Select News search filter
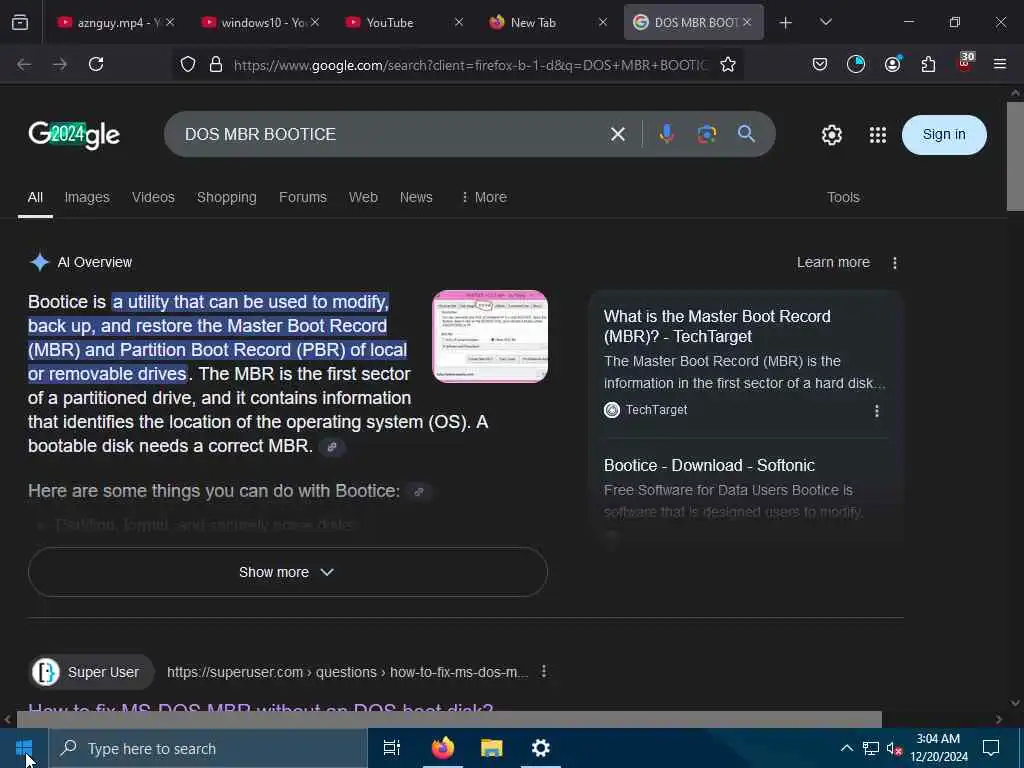The height and width of the screenshot is (768, 1024). [416, 197]
